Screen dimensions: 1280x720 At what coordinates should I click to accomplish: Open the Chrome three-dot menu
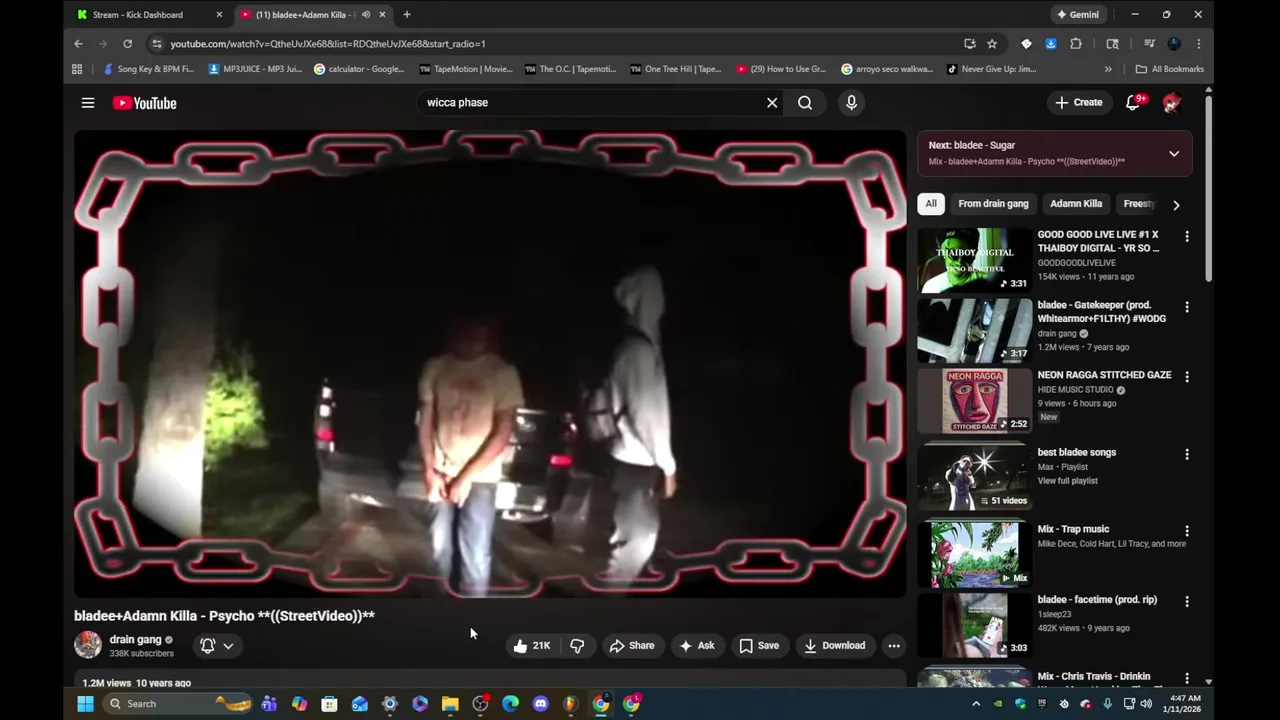click(x=1198, y=44)
